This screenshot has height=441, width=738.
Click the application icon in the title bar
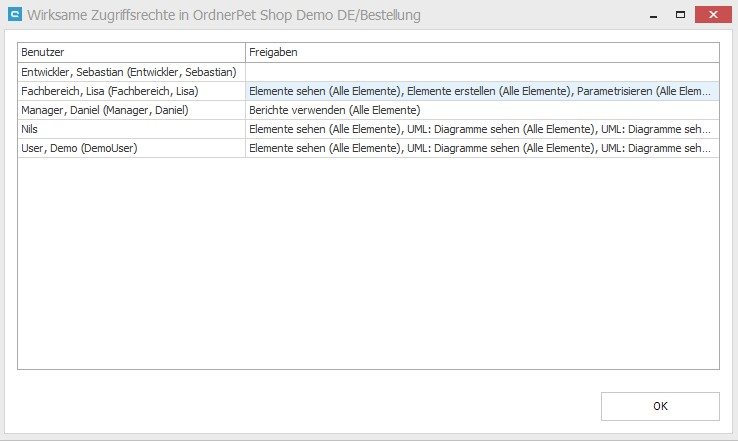pos(15,15)
